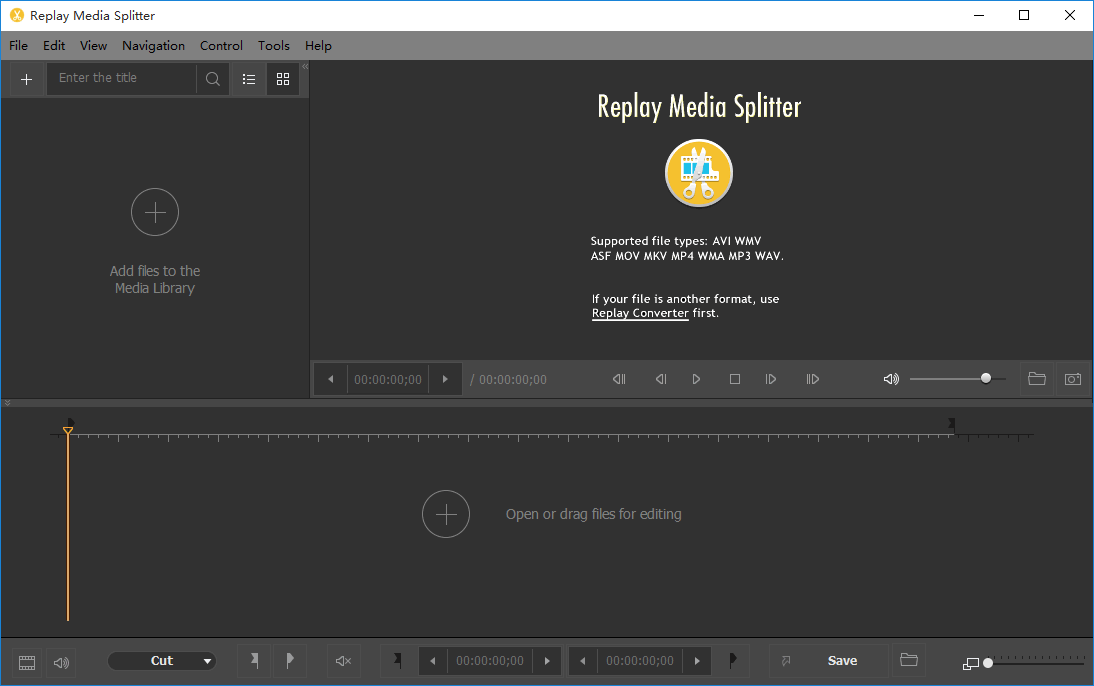Image resolution: width=1094 pixels, height=686 pixels.
Task: Open the output folder next to Save
Action: pos(908,660)
